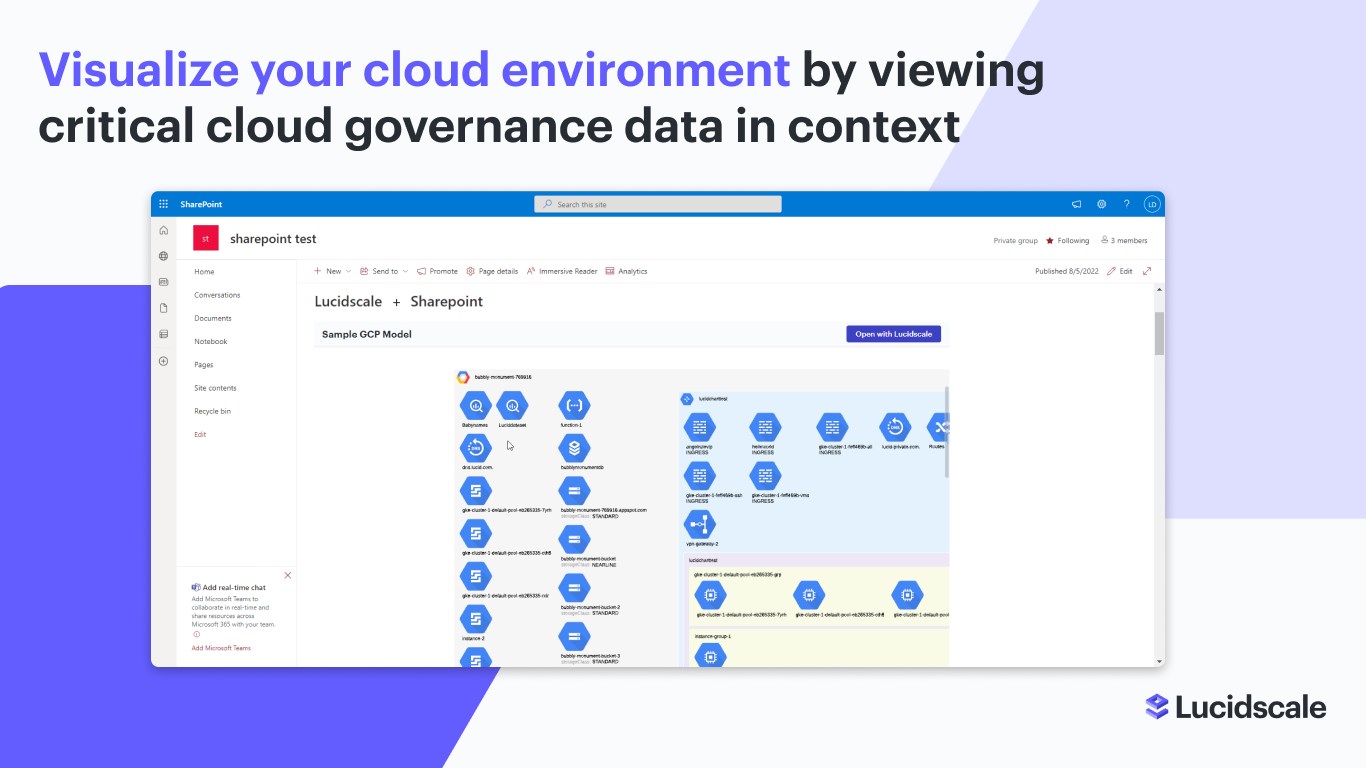Image resolution: width=1366 pixels, height=768 pixels.
Task: Select the dns.lucid.com DNS icon
Action: (476, 447)
